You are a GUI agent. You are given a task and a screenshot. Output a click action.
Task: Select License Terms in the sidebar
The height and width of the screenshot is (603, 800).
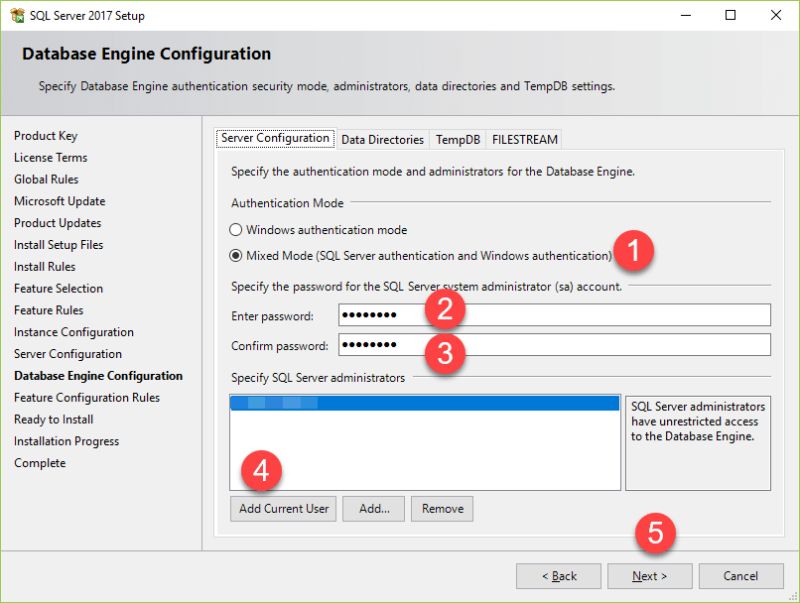(50, 157)
